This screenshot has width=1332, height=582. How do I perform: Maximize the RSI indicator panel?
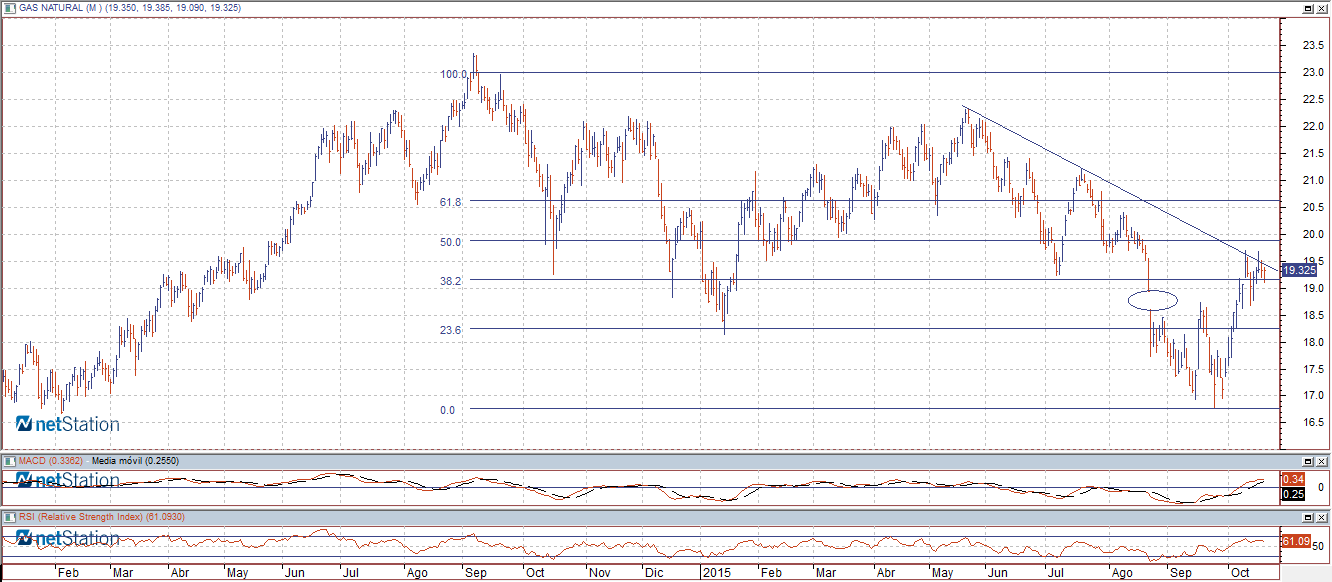(x=1307, y=517)
